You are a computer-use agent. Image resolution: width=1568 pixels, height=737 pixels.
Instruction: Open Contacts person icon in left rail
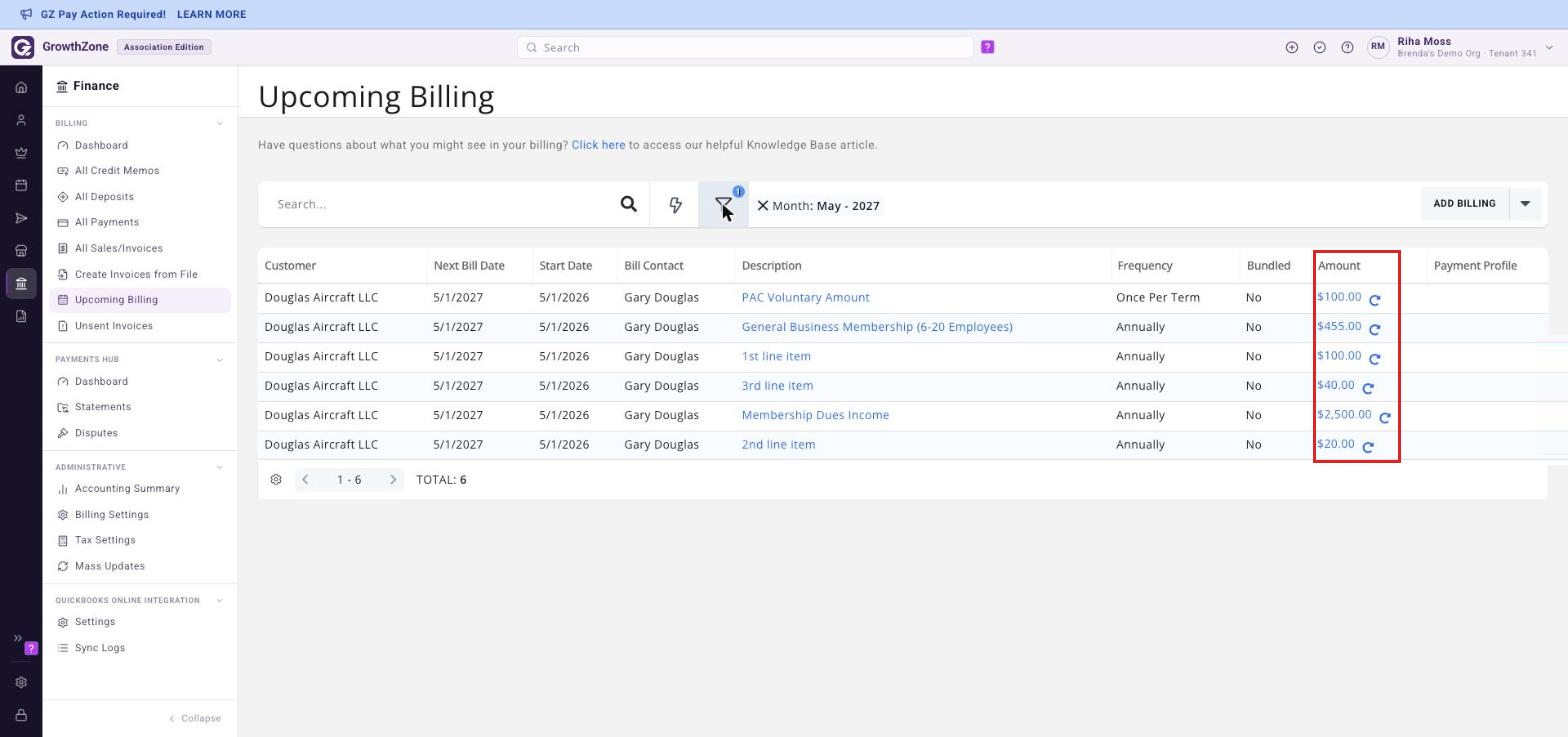[x=21, y=120]
